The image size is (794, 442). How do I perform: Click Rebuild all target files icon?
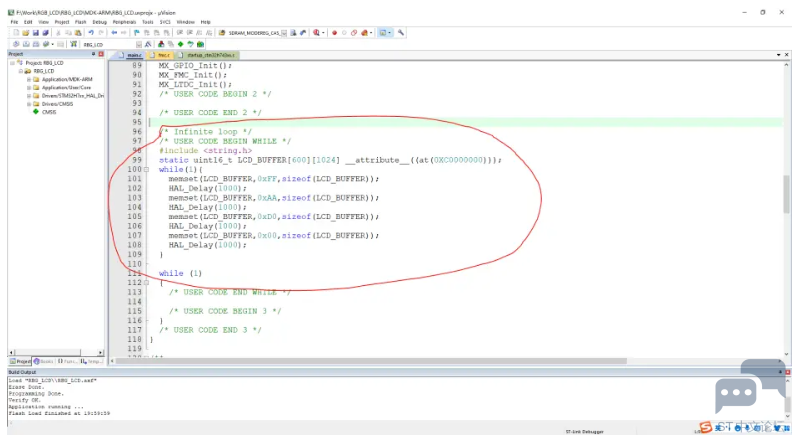(x=35, y=45)
